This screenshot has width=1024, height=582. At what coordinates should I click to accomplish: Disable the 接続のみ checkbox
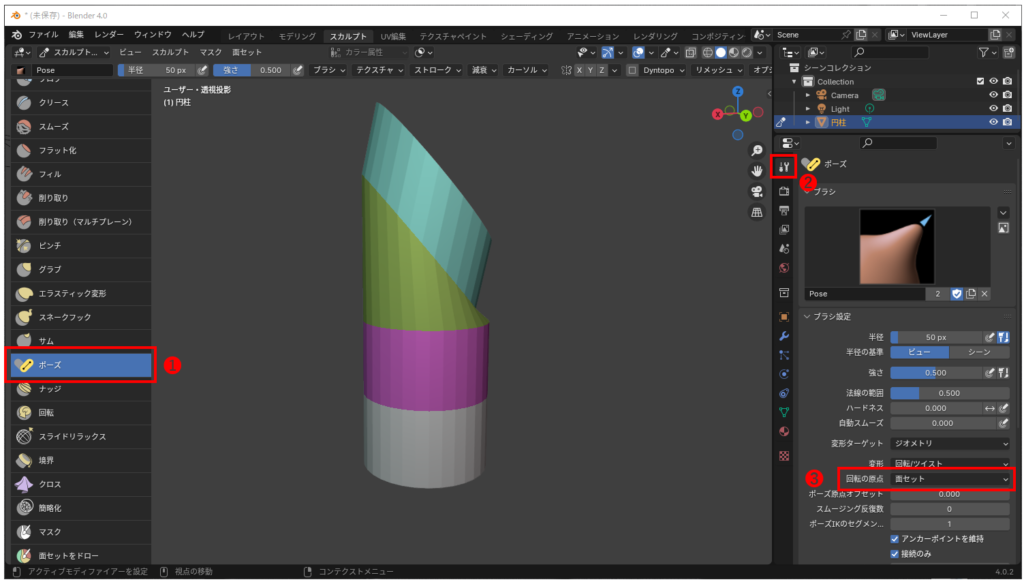click(x=895, y=554)
